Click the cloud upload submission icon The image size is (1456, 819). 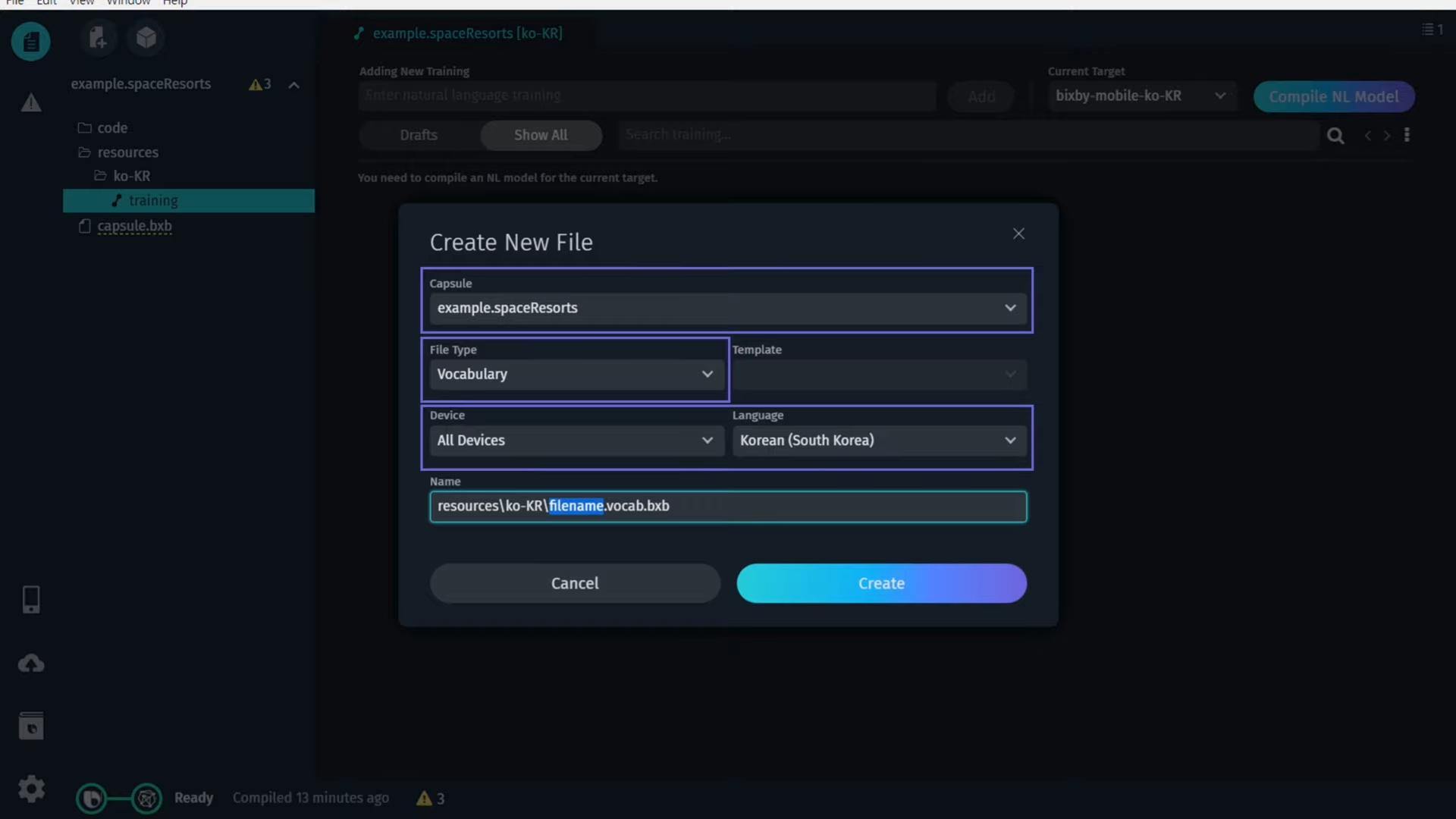31,664
